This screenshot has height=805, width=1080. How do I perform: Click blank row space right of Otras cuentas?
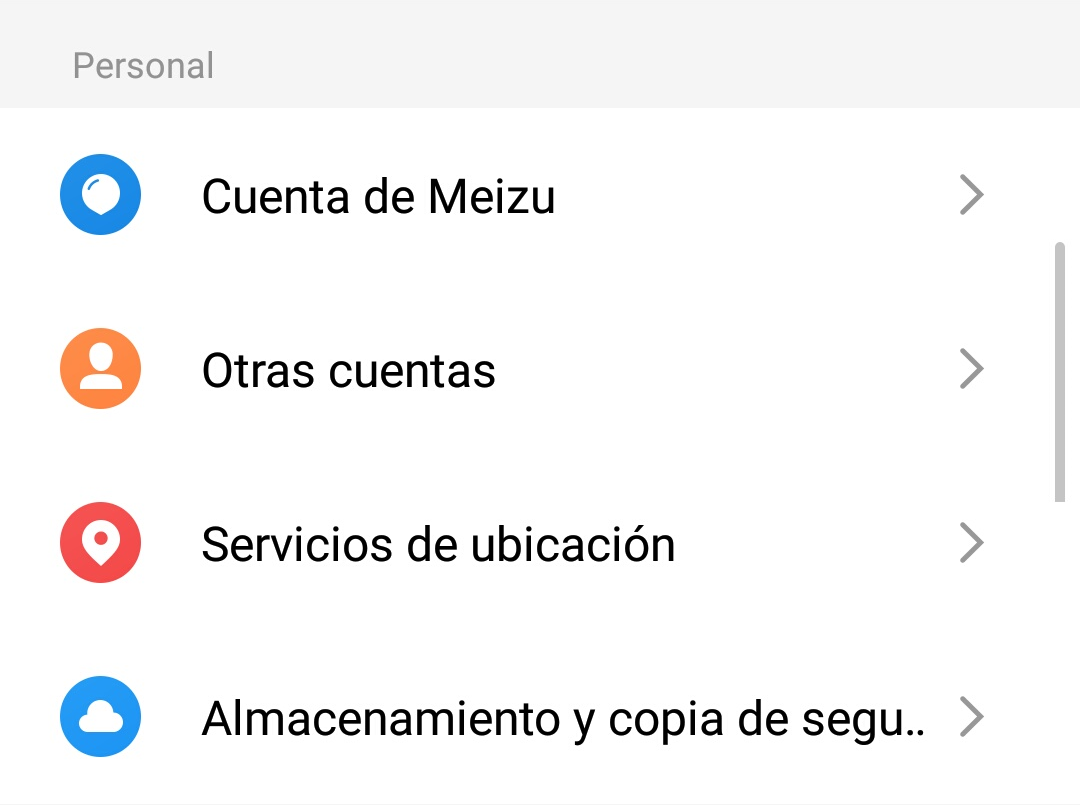720,370
